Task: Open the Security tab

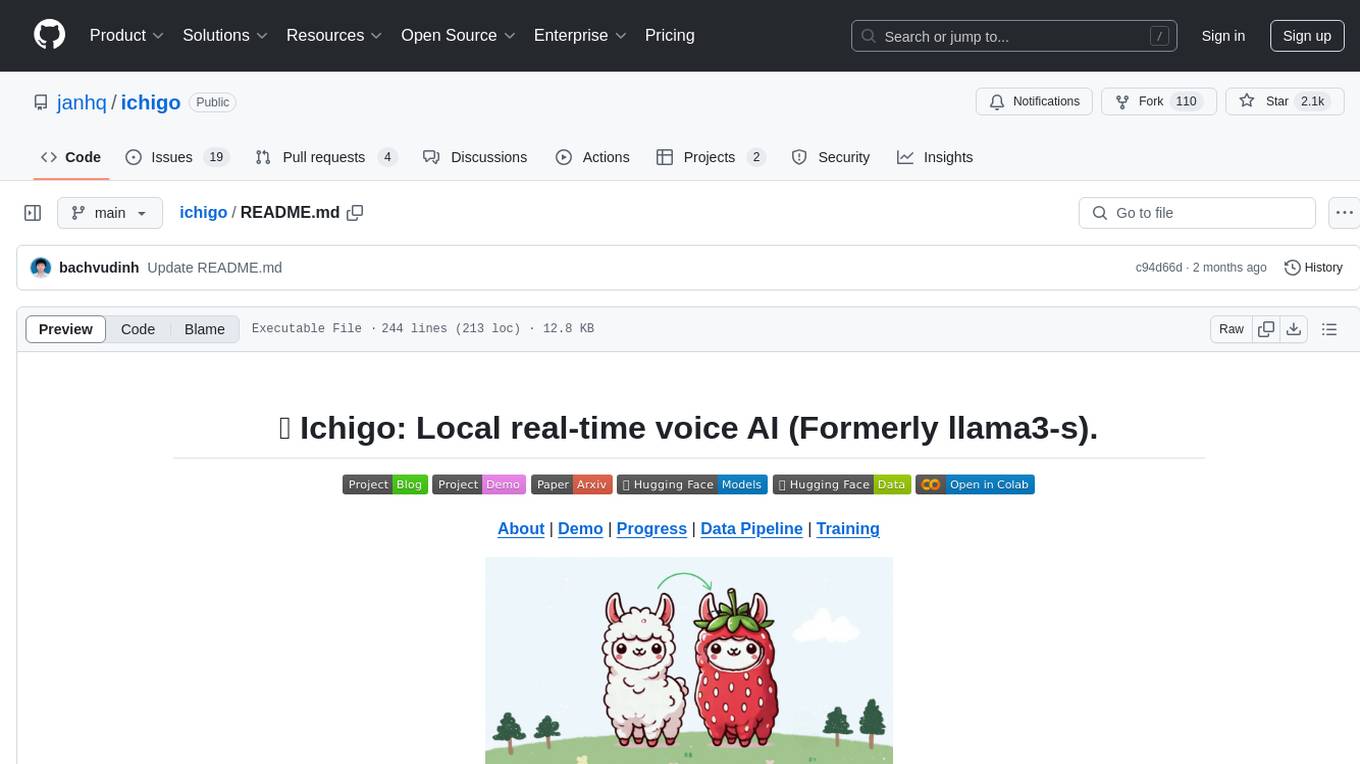Action: [x=831, y=157]
